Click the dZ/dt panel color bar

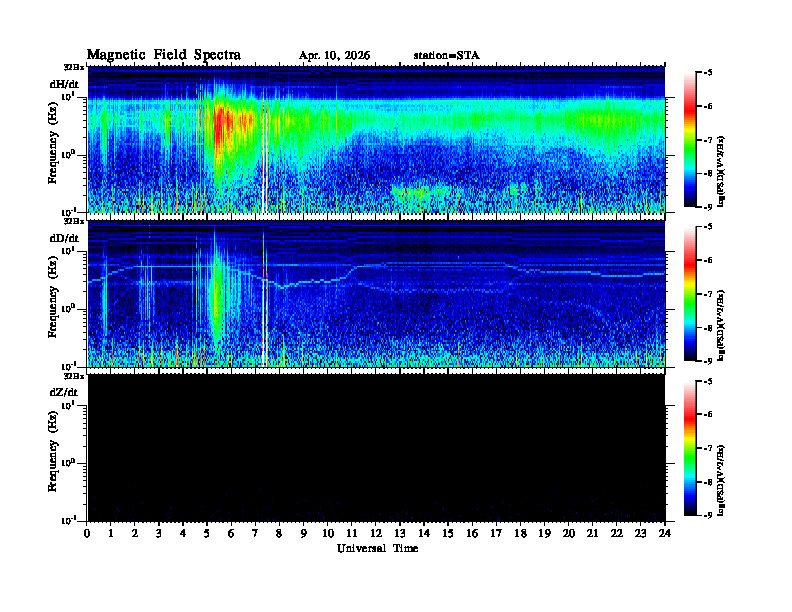pyautogui.click(x=690, y=448)
